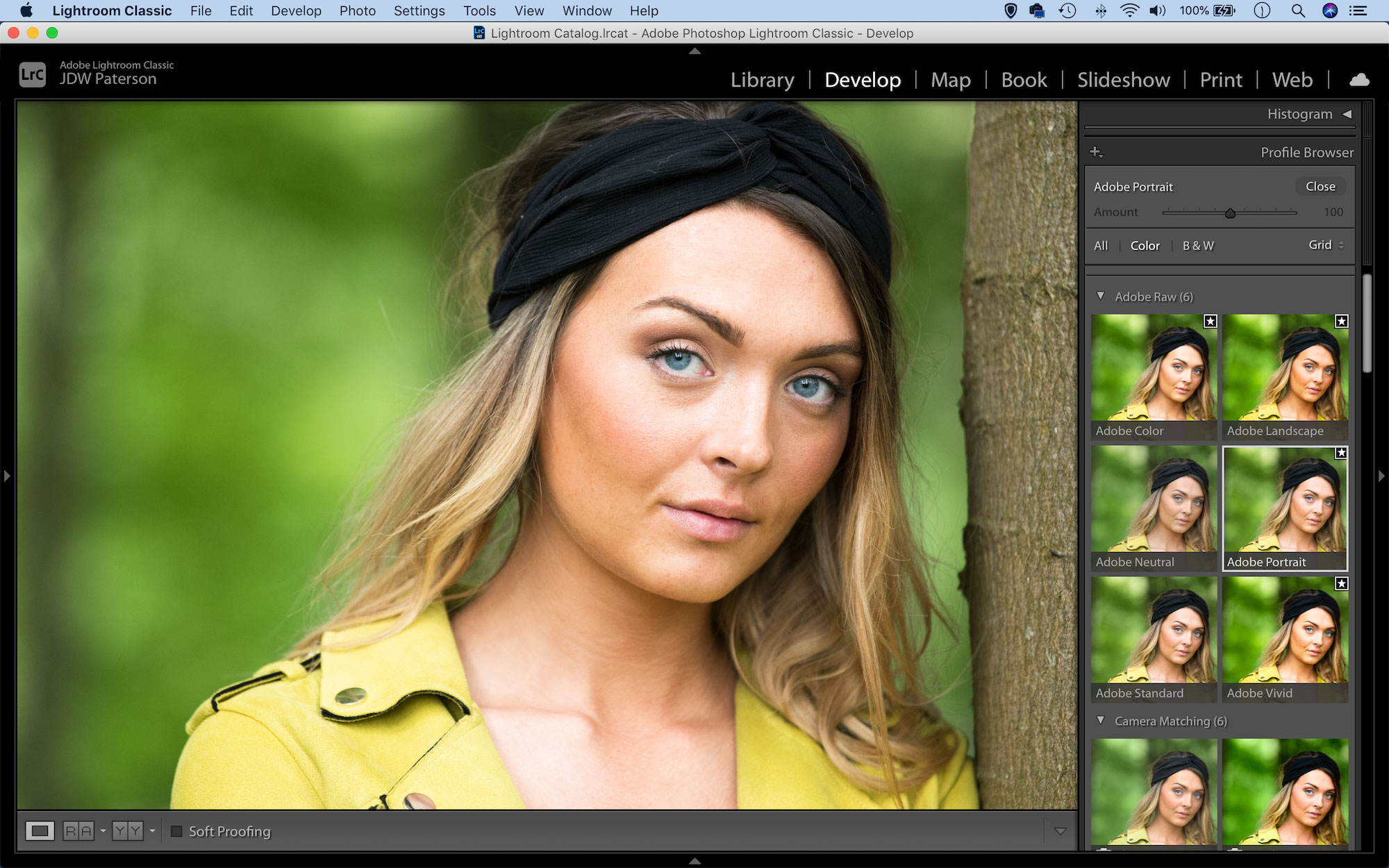The image size is (1389, 868).
Task: Open the Grid view mode dropdown
Action: pos(1326,244)
